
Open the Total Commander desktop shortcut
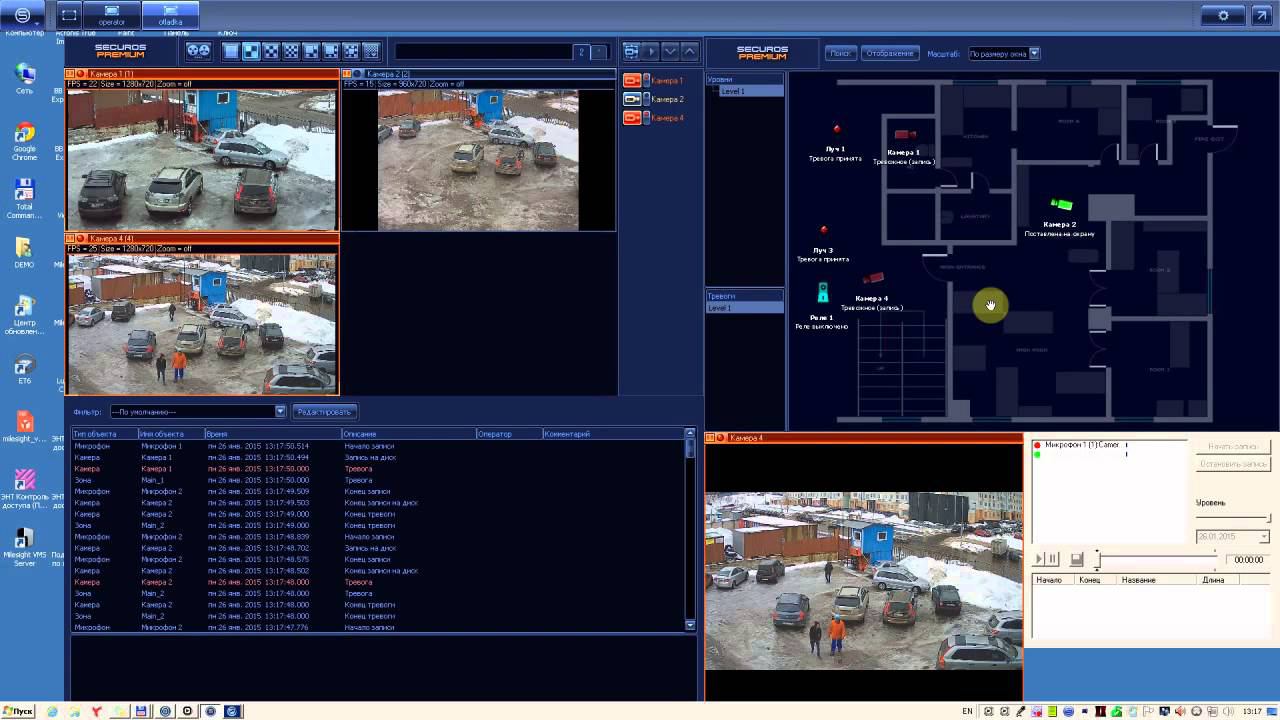coord(24,198)
